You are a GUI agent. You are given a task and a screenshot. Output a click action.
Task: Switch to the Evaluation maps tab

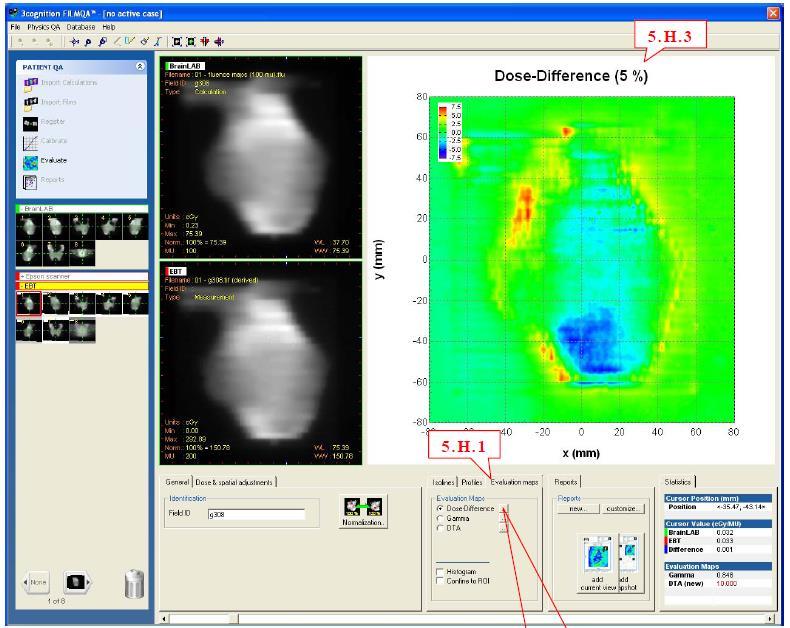click(x=514, y=482)
